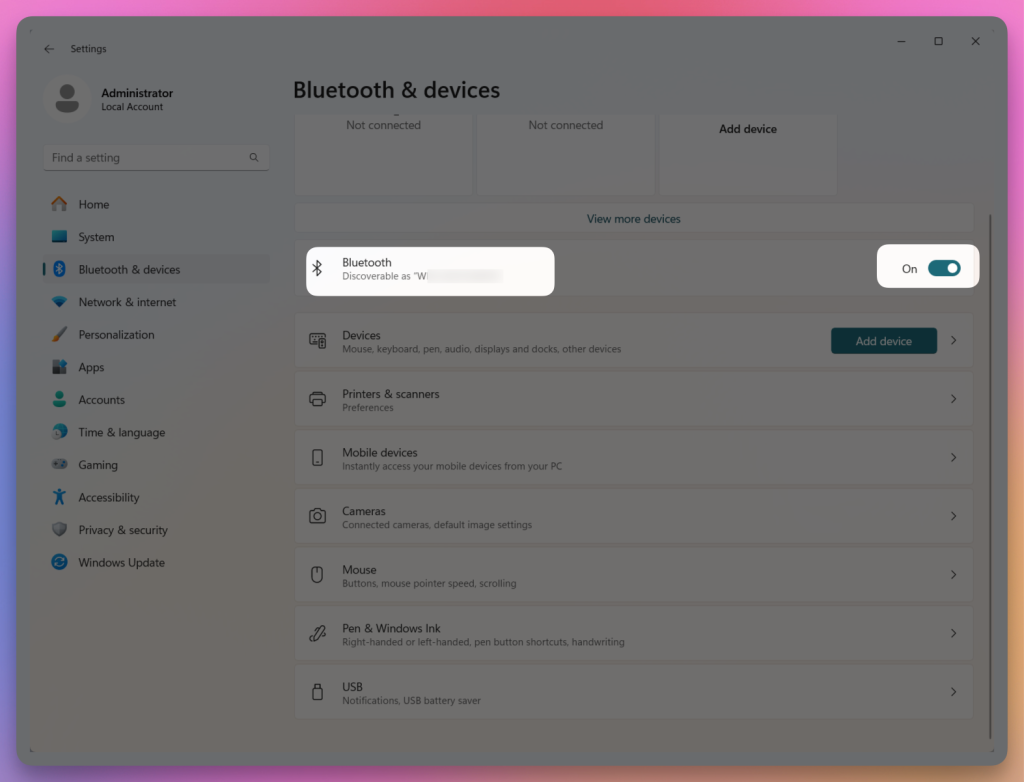Click the Administrator profile avatar

pyautogui.click(x=67, y=99)
